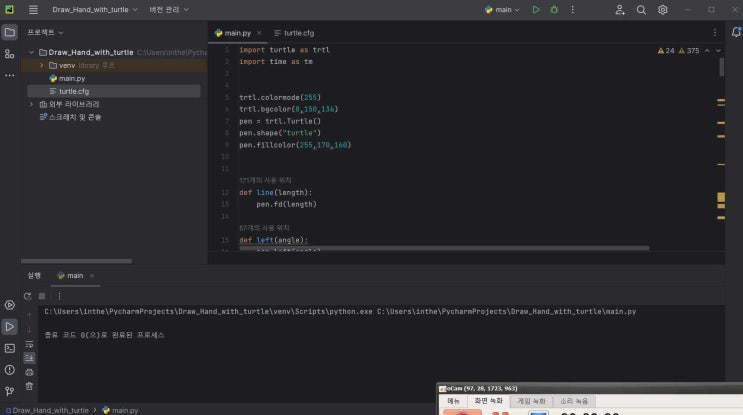Toggle soft-wrap in the run console
The height and width of the screenshot is (415, 743).
tap(29, 344)
